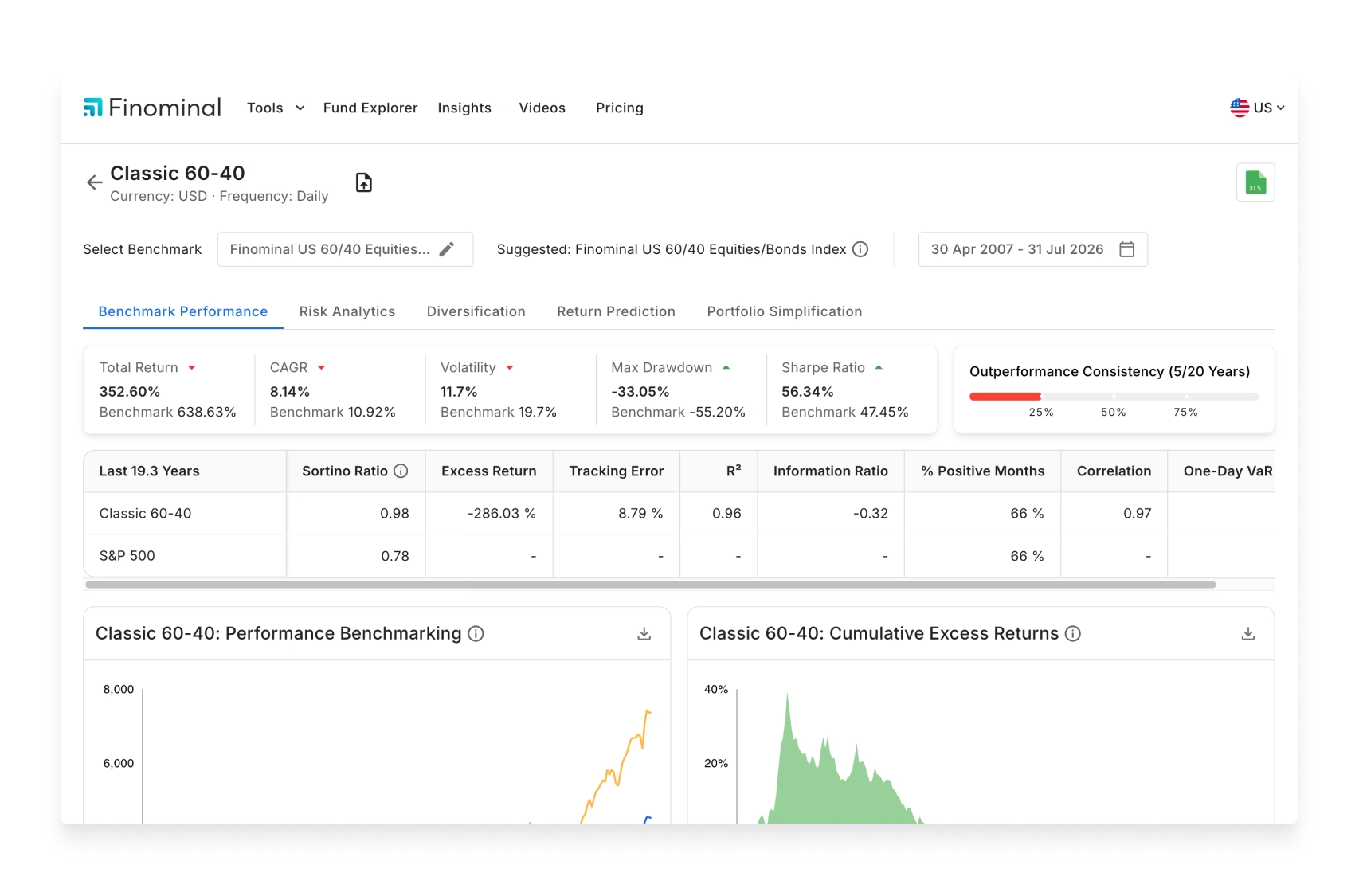The width and height of the screenshot is (1359, 896).
Task: Click the Max Drawdown green up arrow
Action: tap(726, 367)
